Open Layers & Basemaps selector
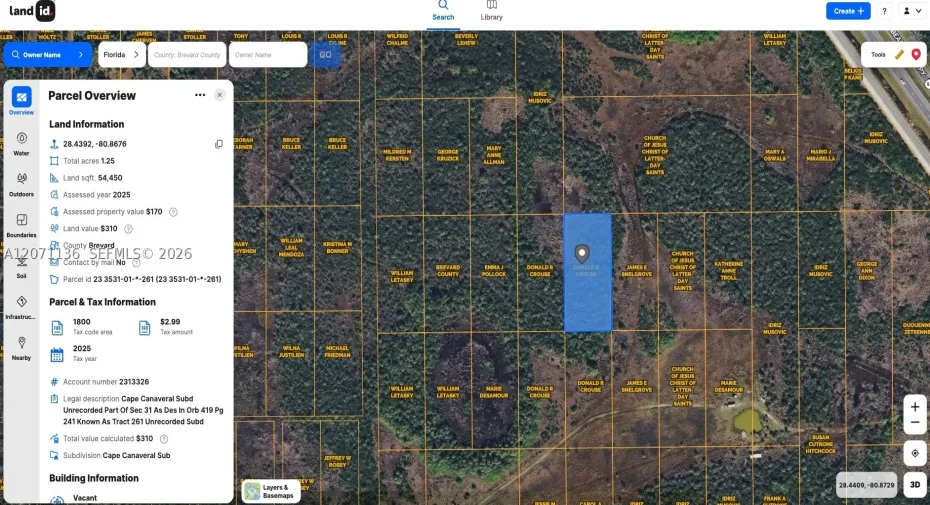 pyautogui.click(x=270, y=491)
